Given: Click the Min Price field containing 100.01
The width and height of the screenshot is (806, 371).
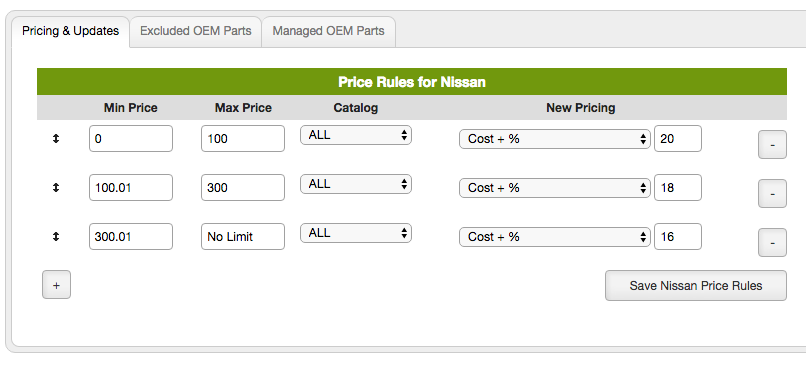Looking at the screenshot, I should pyautogui.click(x=131, y=188).
